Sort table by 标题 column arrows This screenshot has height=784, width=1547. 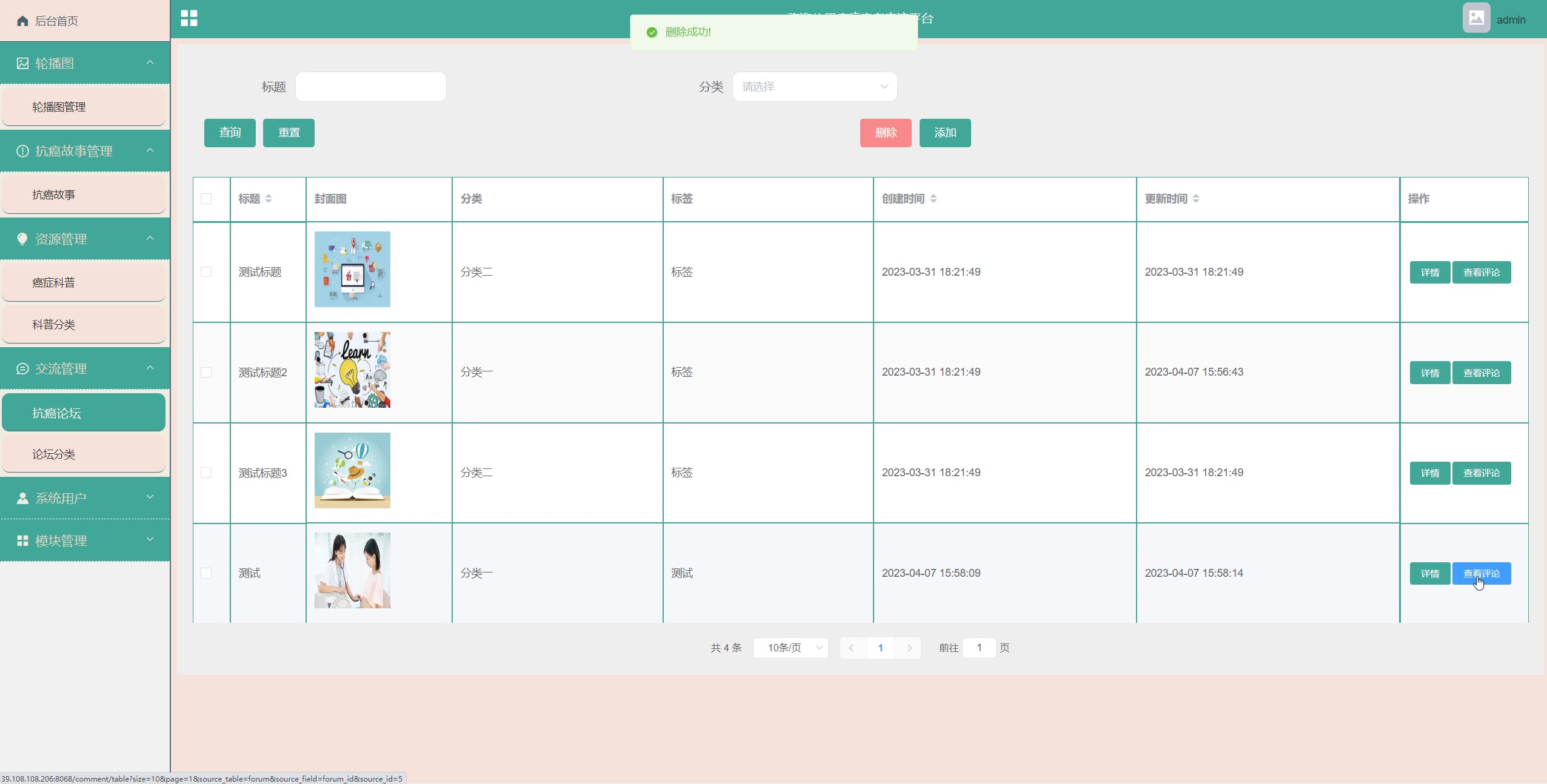point(269,199)
